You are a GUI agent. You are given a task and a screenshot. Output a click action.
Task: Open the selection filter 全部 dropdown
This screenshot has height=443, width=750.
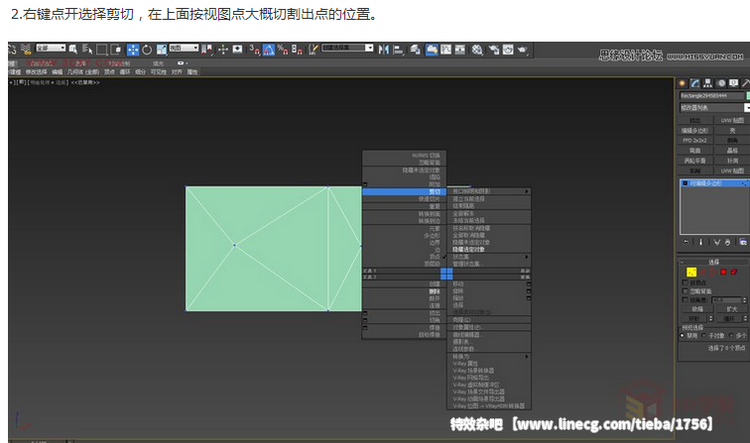coord(51,48)
